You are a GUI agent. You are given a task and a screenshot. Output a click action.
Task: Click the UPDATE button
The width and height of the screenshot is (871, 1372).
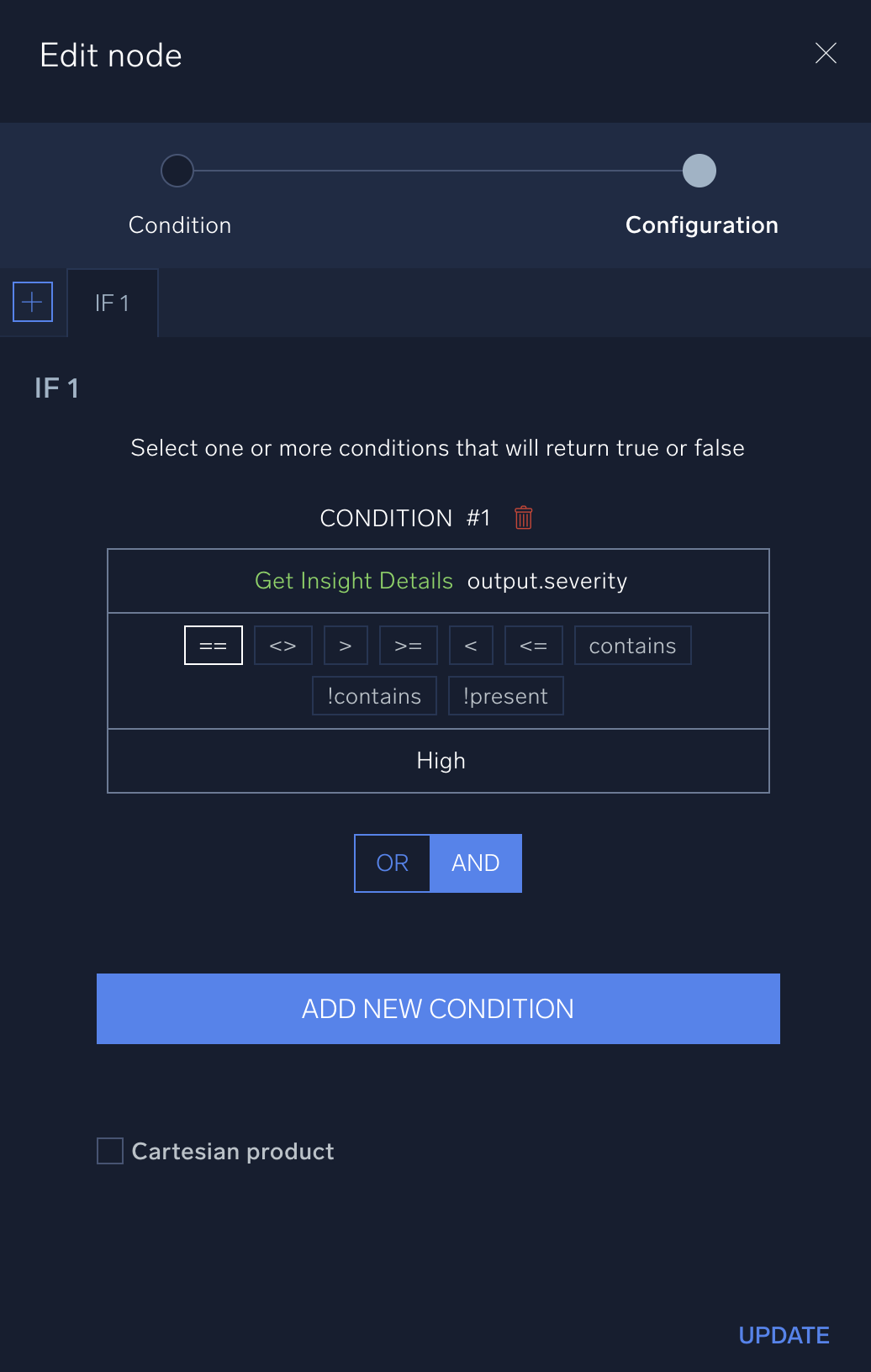pos(783,1335)
